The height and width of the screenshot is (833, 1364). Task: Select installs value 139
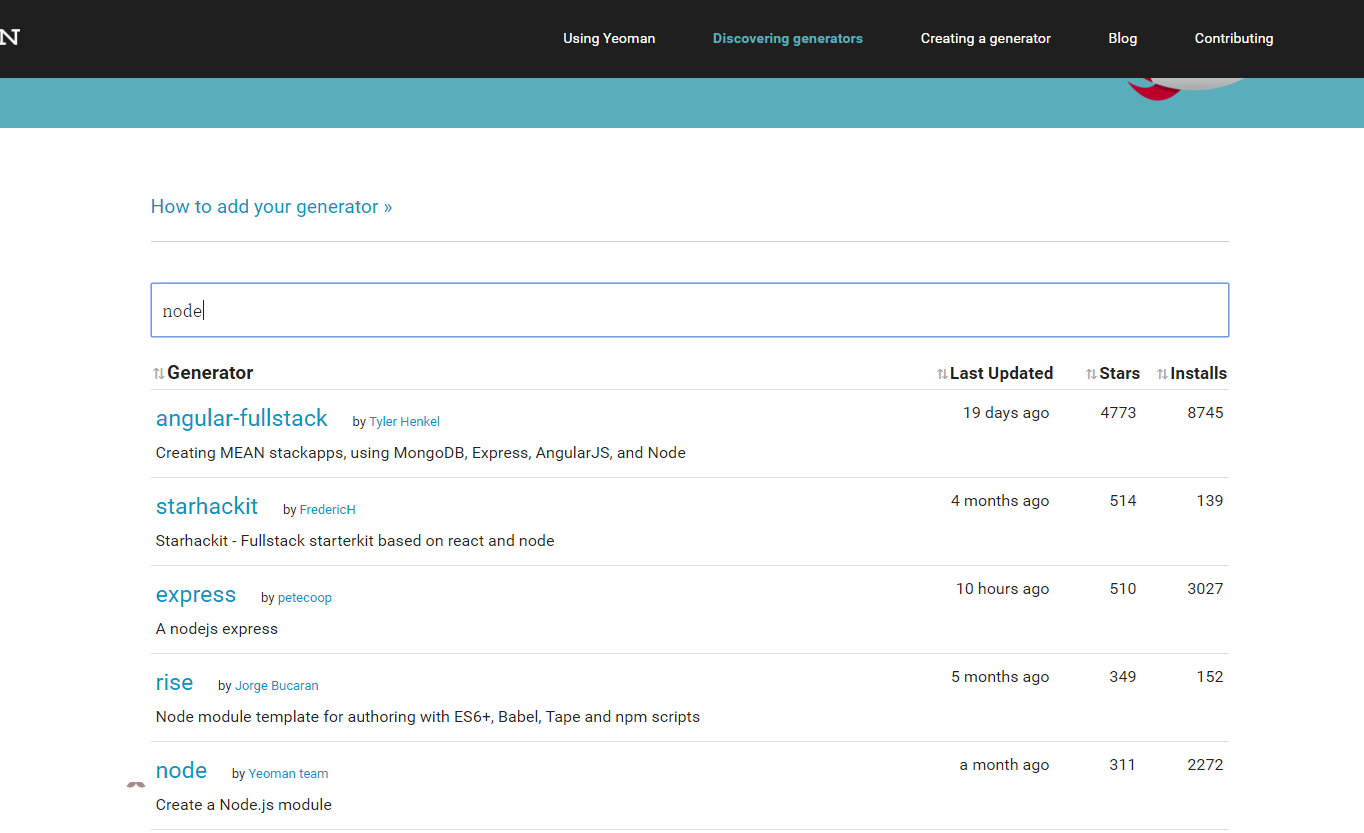(x=1210, y=501)
